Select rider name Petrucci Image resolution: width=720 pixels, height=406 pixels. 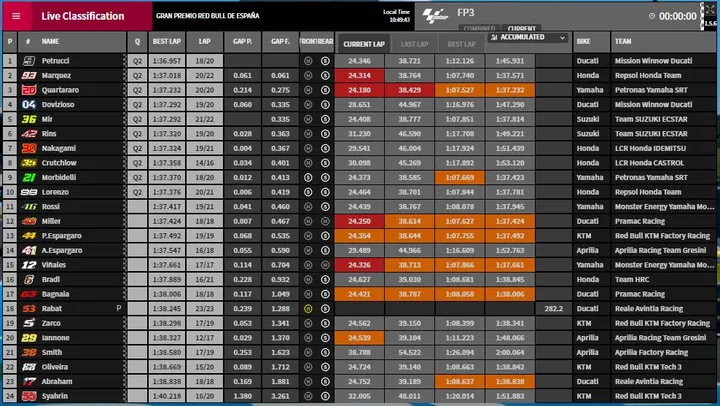(x=56, y=61)
